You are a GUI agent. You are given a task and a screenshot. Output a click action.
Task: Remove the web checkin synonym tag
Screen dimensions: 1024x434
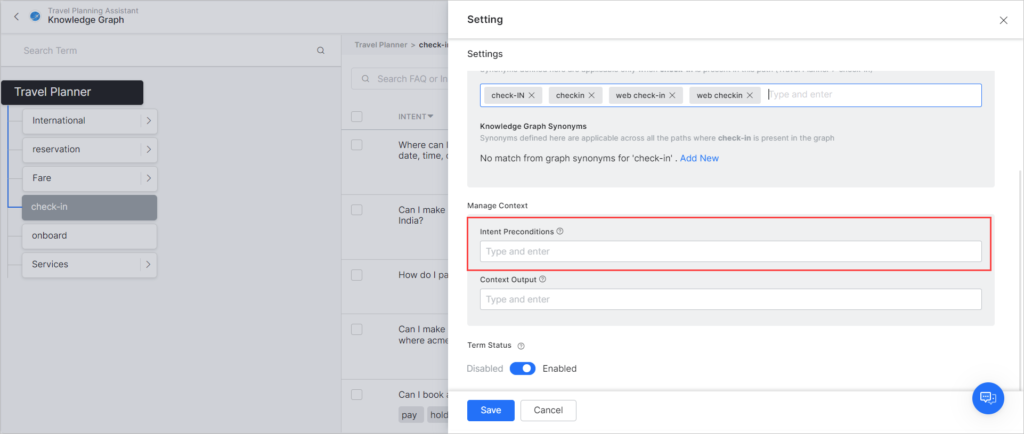click(x=754, y=95)
